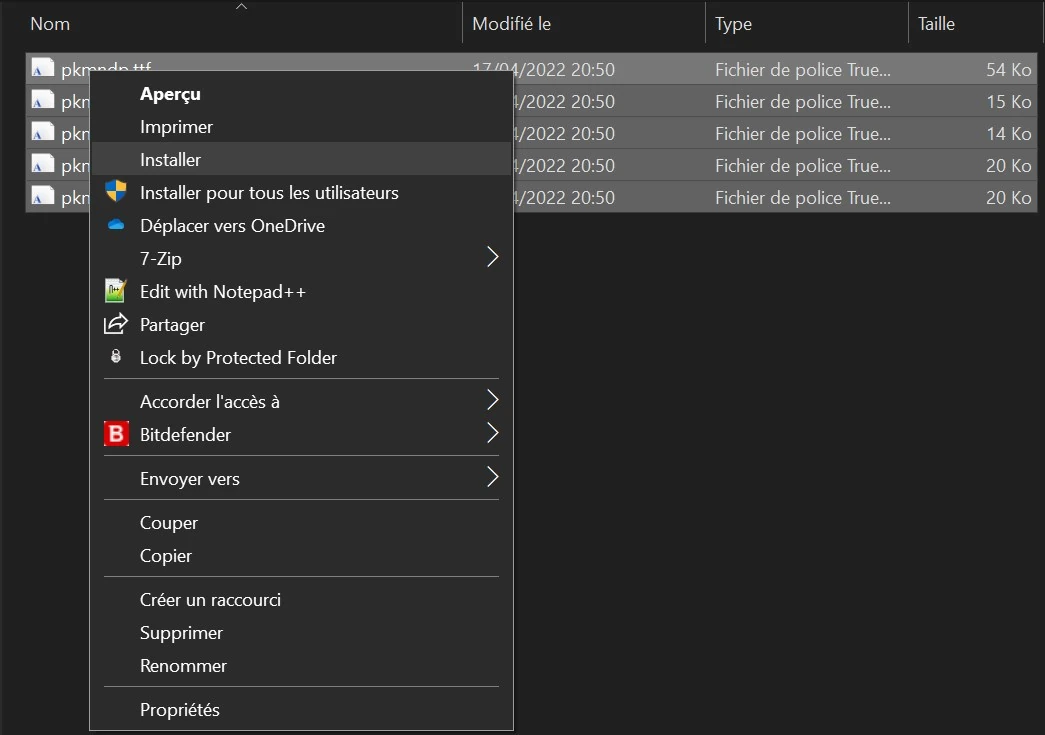This screenshot has width=1045, height=735.
Task: Expand the Accorder l'accès à submenu arrow
Action: [x=492, y=401]
